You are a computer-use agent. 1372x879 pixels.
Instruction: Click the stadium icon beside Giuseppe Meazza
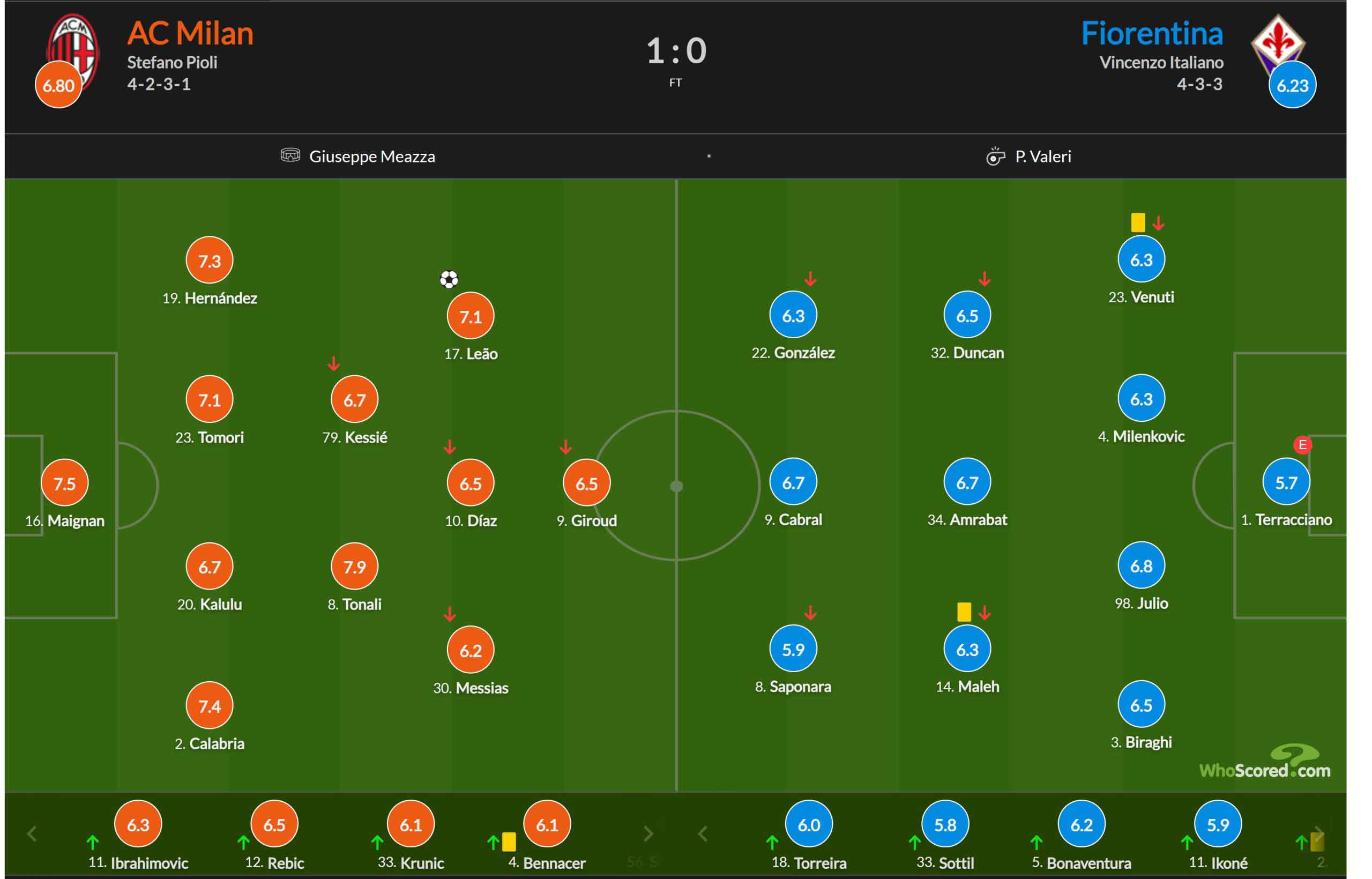click(x=290, y=155)
